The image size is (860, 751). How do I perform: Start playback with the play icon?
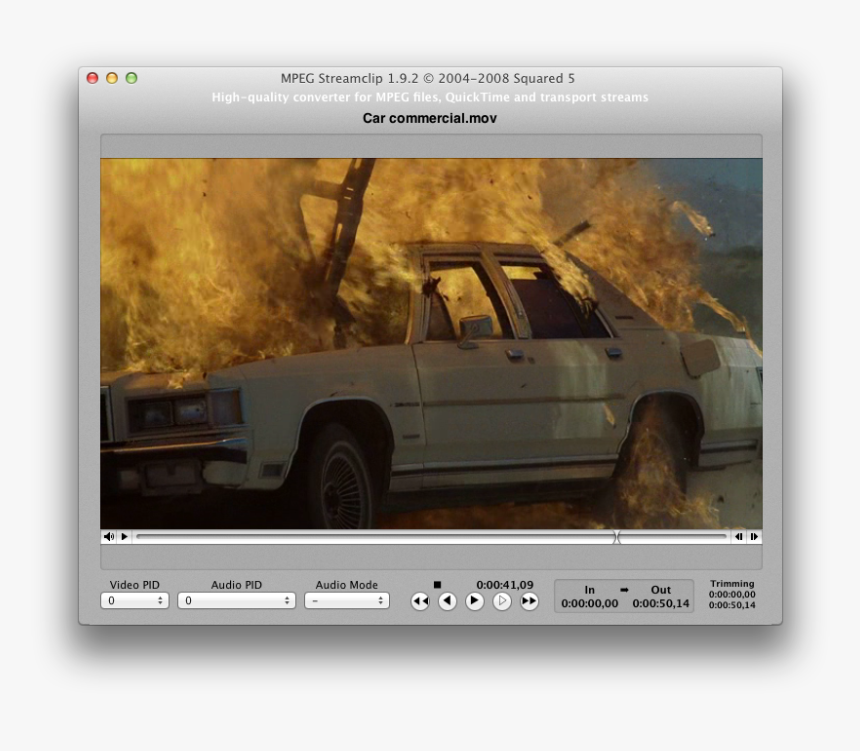pyautogui.click(x=473, y=601)
